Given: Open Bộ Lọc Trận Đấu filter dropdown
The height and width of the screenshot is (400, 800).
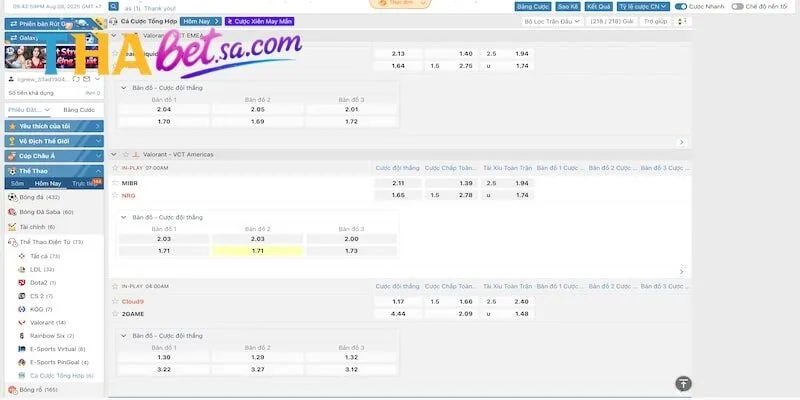Looking at the screenshot, I should tap(551, 20).
